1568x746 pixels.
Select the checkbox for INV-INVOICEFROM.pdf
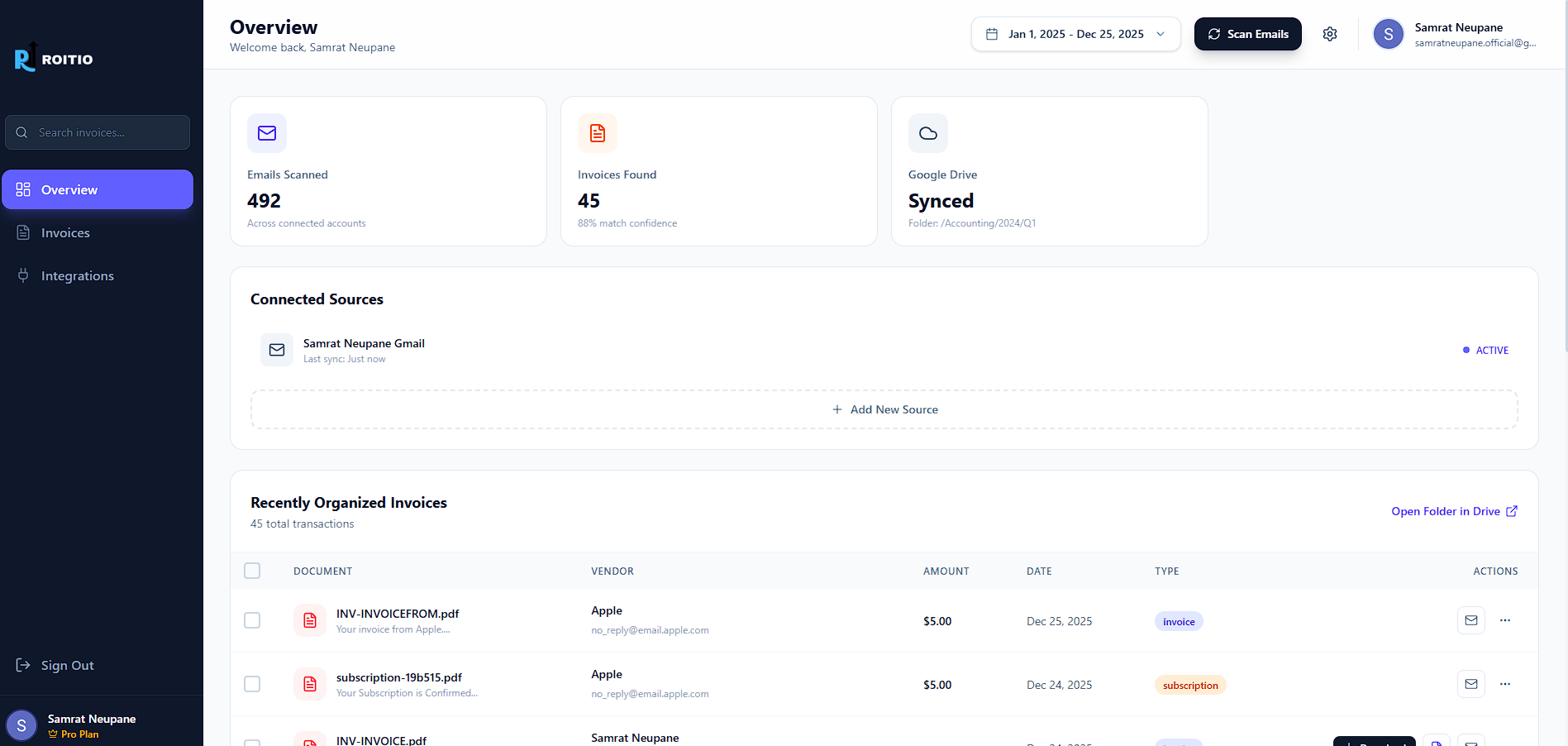click(x=252, y=620)
